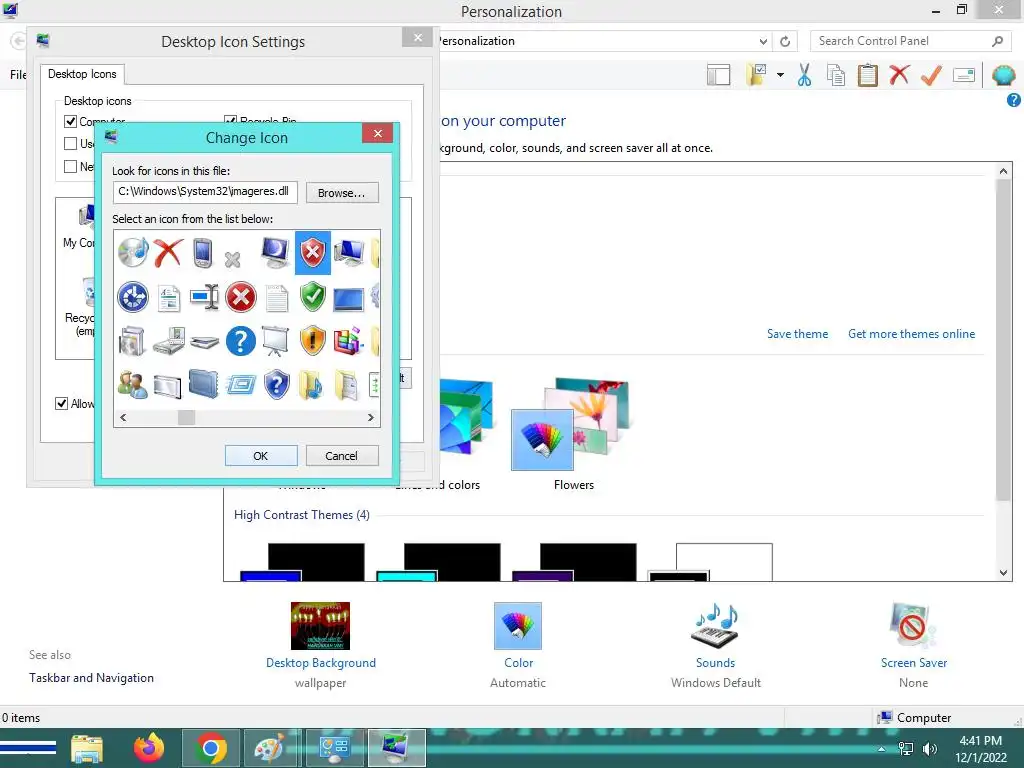The height and width of the screenshot is (768, 1024).
Task: Open the Color settings link
Action: coord(519,663)
